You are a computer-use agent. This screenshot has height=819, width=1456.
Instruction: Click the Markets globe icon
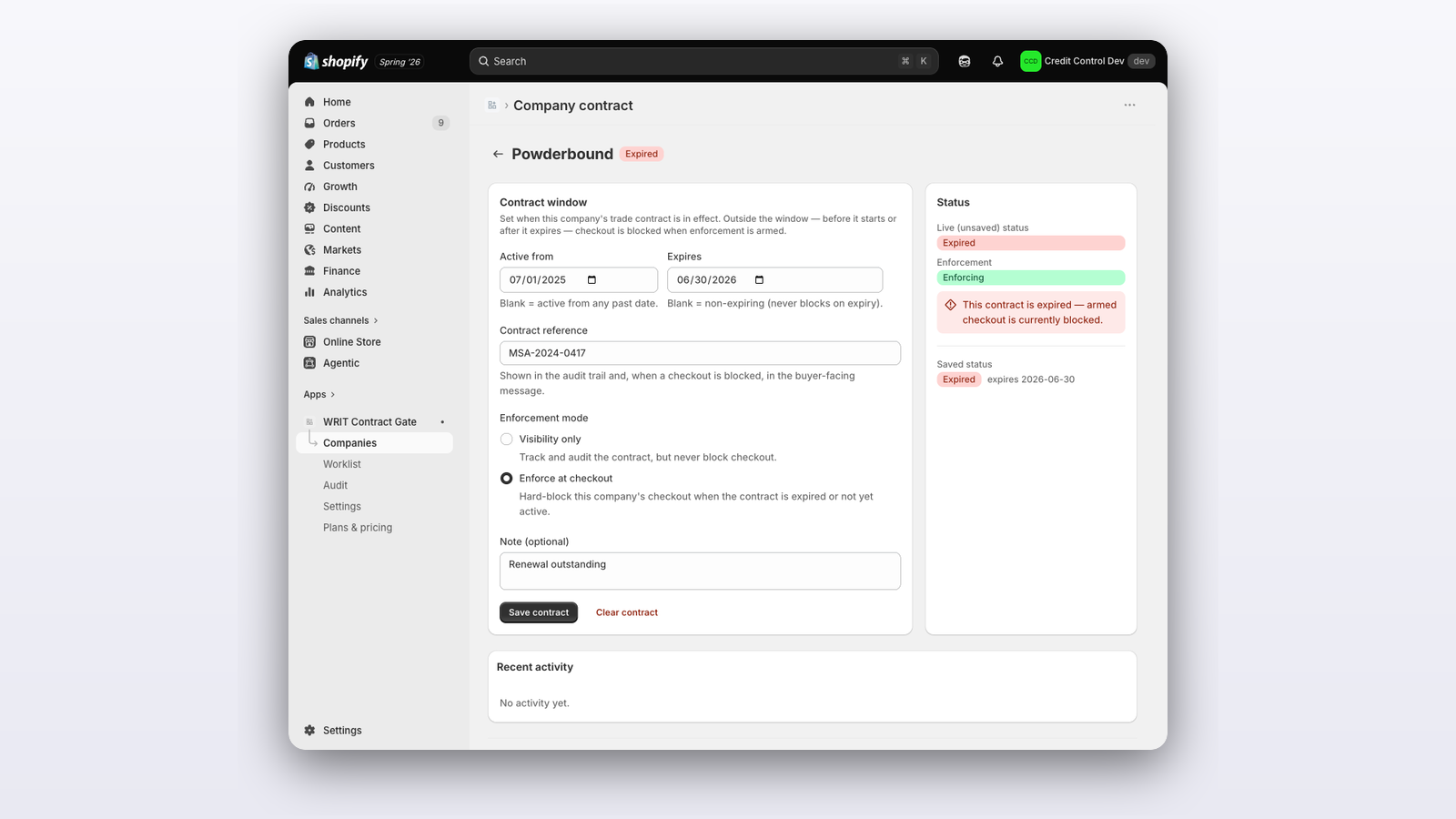point(309,249)
